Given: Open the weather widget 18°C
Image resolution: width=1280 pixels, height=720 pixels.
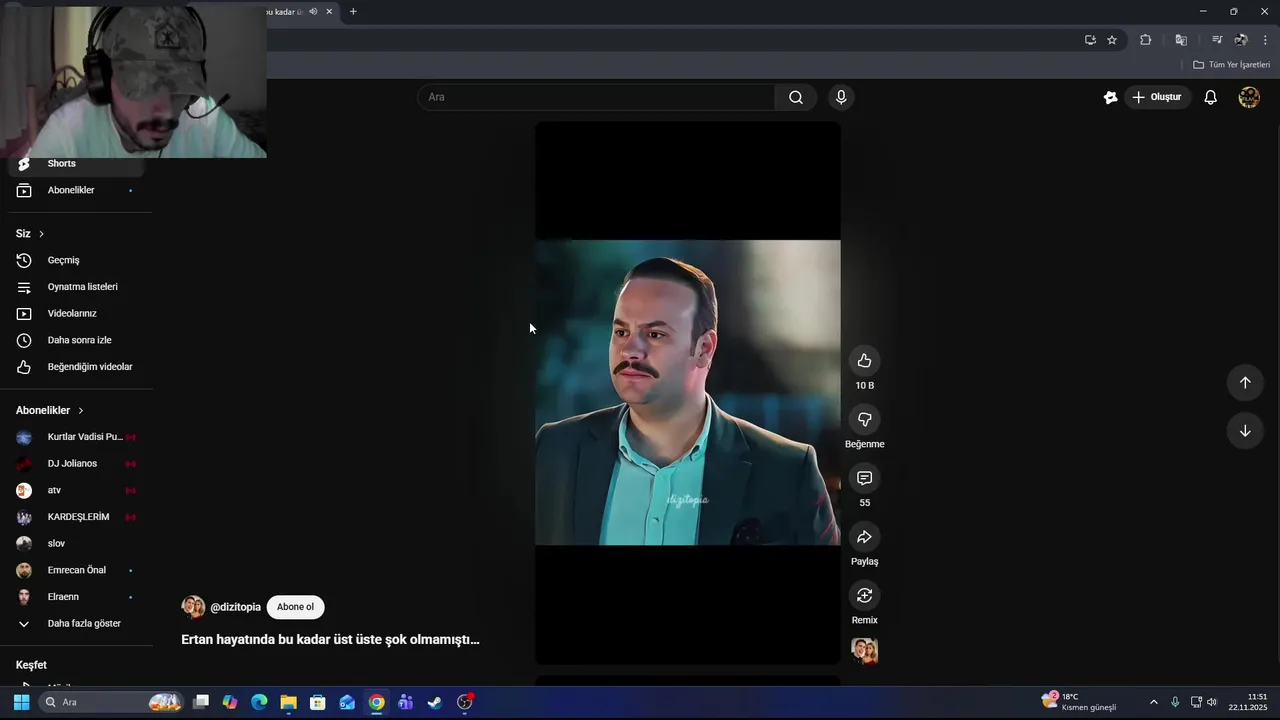Looking at the screenshot, I should pos(1078,702).
